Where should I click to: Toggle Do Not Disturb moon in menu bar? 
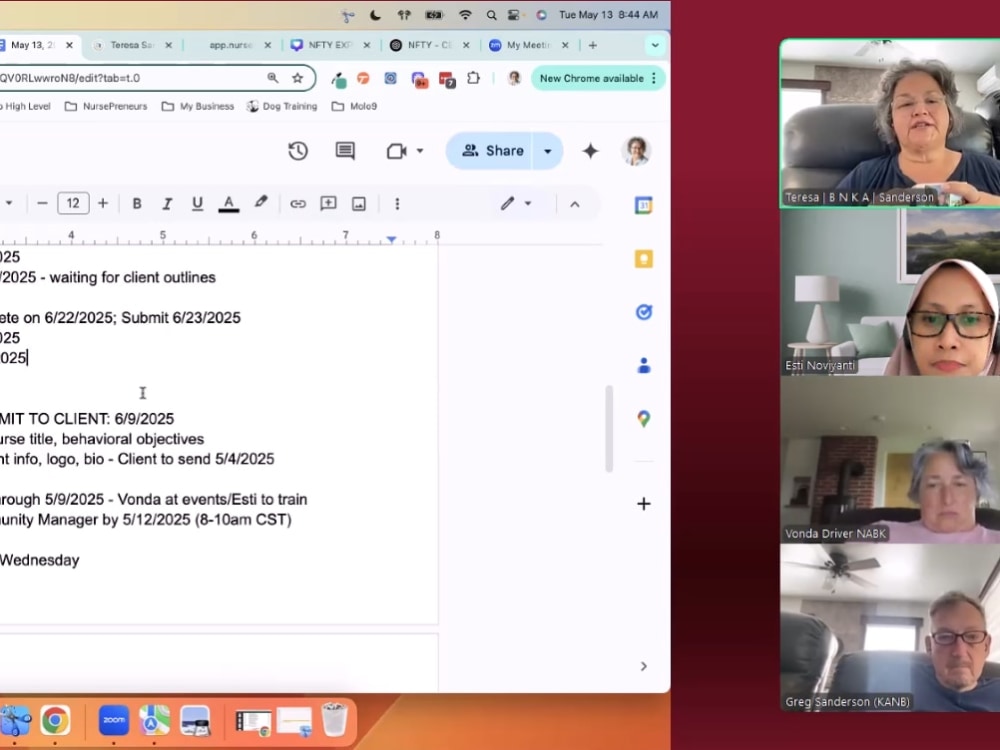coord(376,15)
